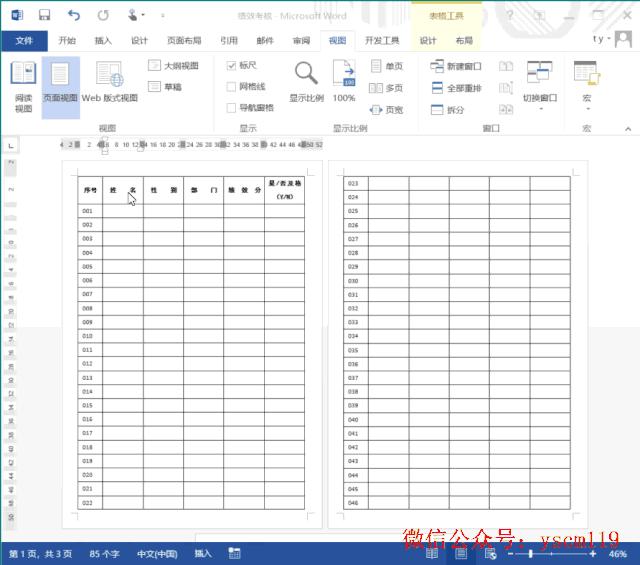The height and width of the screenshot is (565, 640).
Task: Open the table tools 布局 tab
Action: tap(464, 40)
